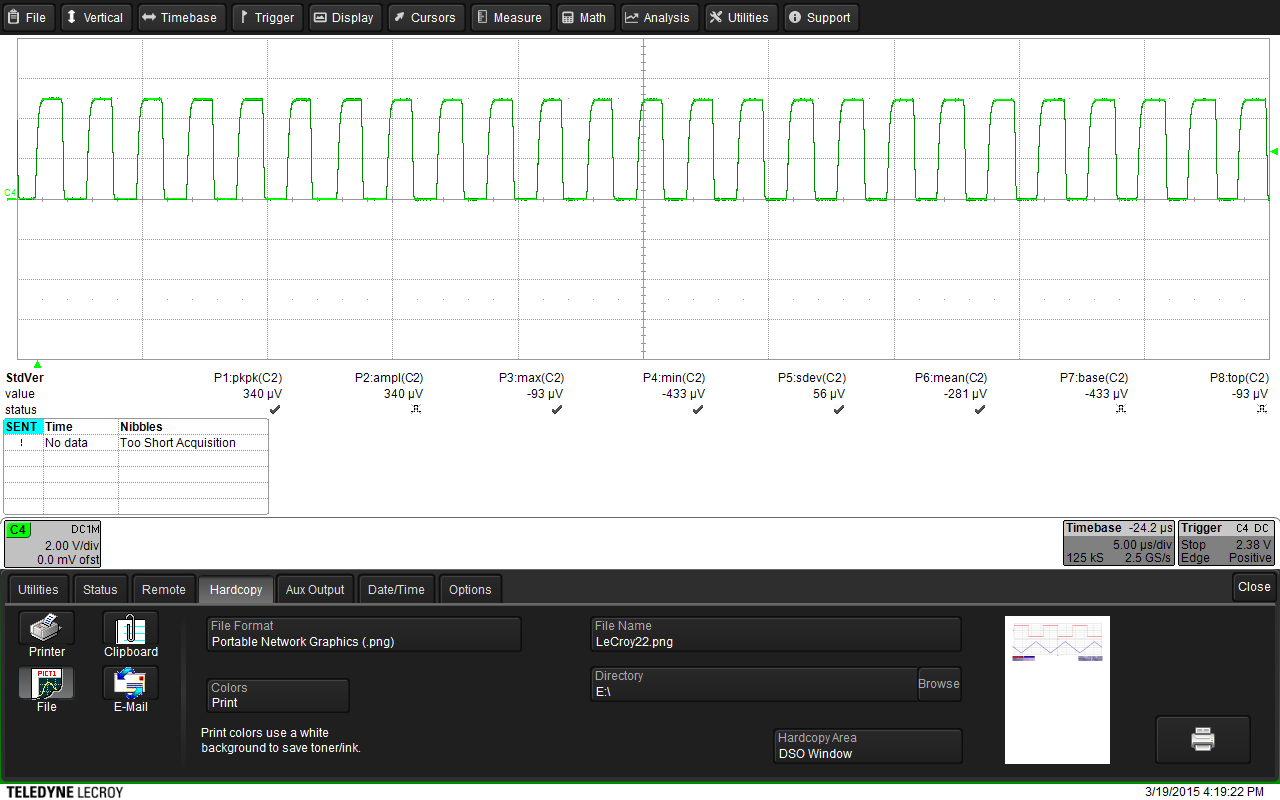The width and height of the screenshot is (1280, 800).
Task: Click the trigger level marker arrow
Action: click(x=1274, y=151)
